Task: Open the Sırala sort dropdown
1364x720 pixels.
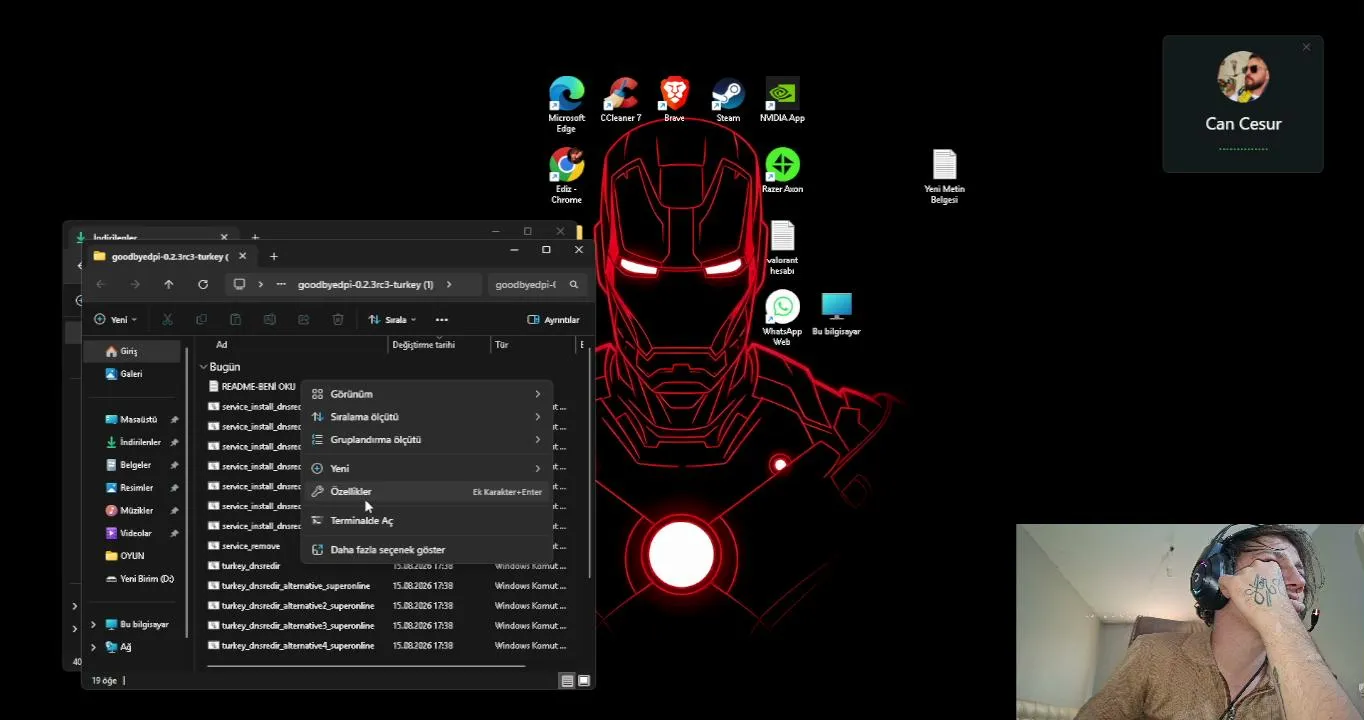Action: [392, 320]
